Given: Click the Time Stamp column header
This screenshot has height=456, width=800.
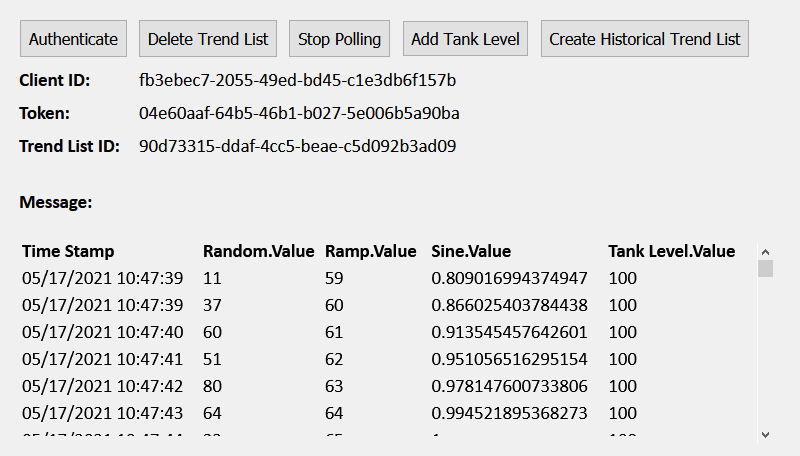Looking at the screenshot, I should pyautogui.click(x=68, y=251).
